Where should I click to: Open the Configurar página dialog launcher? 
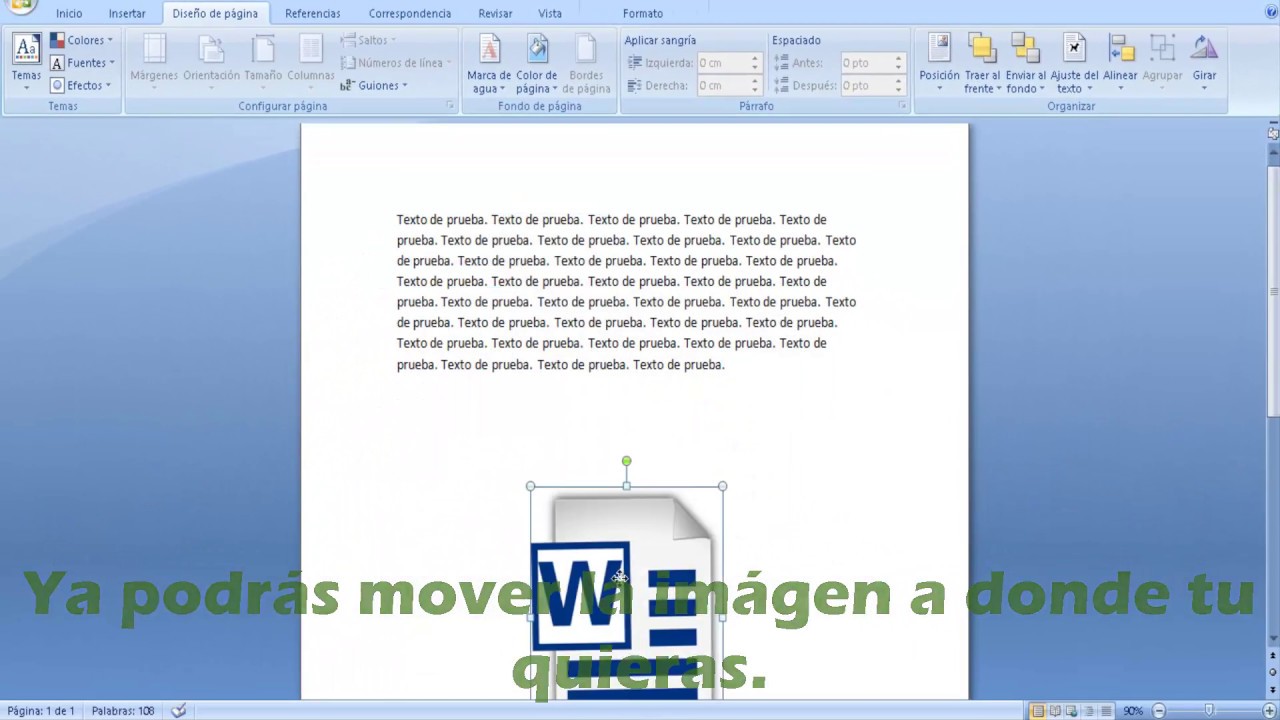coord(450,106)
